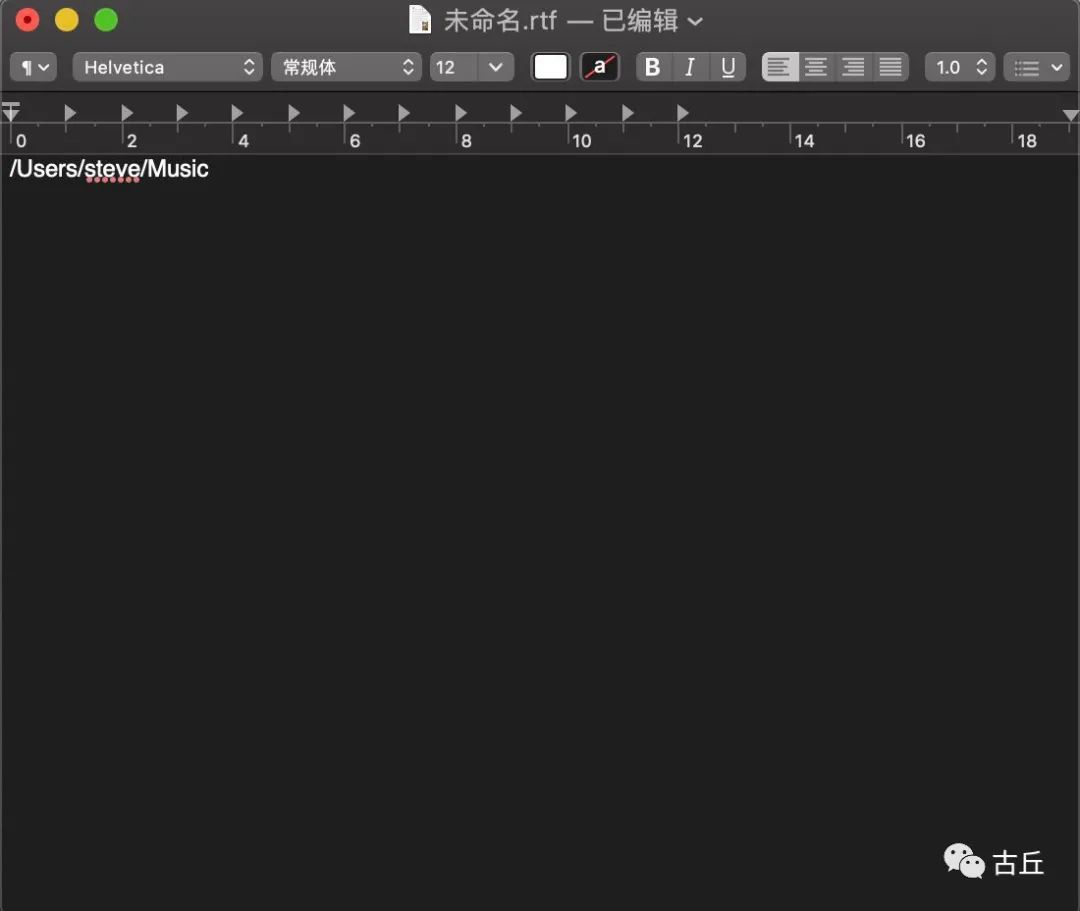
Task: Align text left
Action: [780, 67]
